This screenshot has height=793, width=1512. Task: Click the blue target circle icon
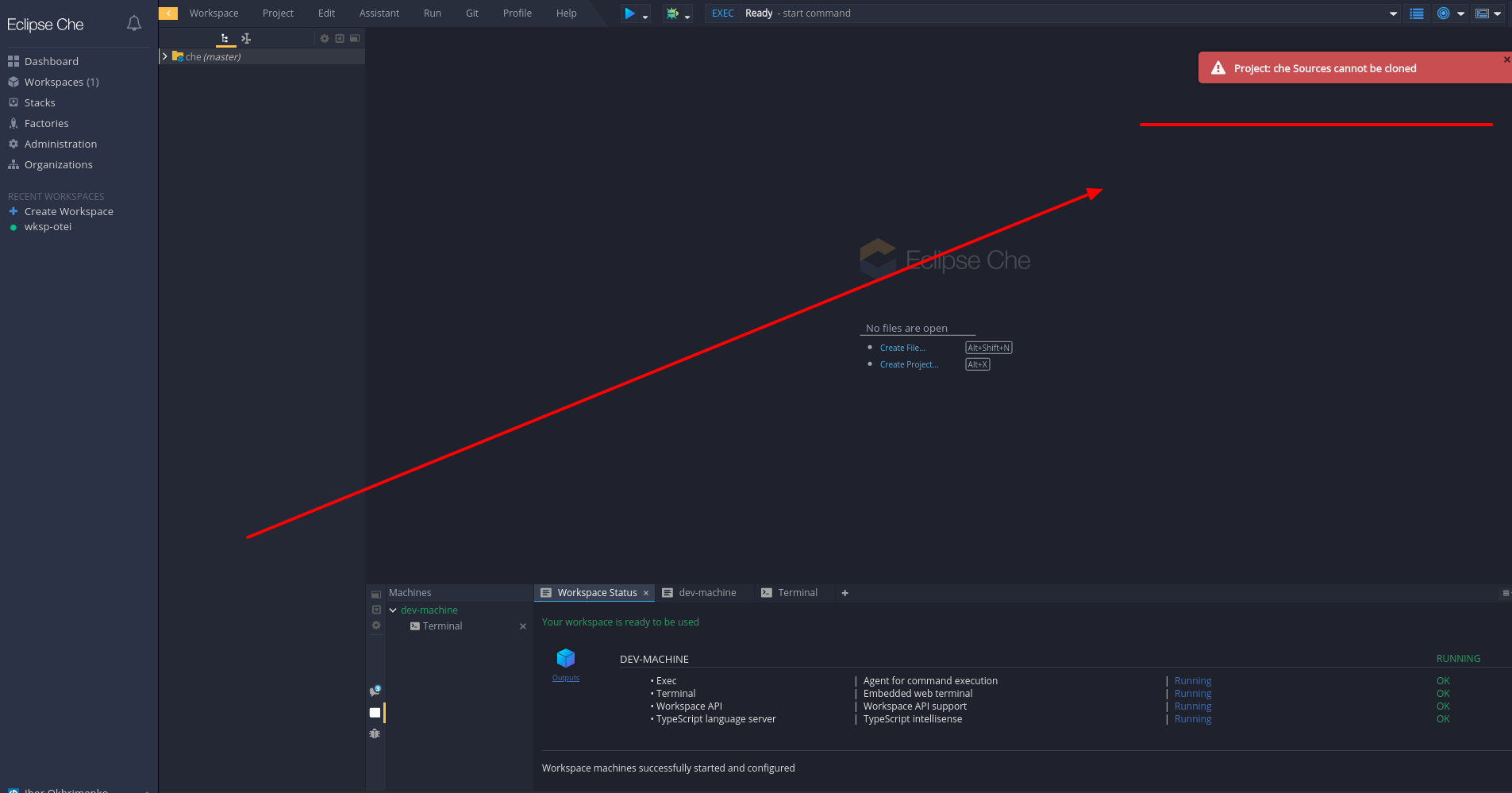click(x=1444, y=13)
